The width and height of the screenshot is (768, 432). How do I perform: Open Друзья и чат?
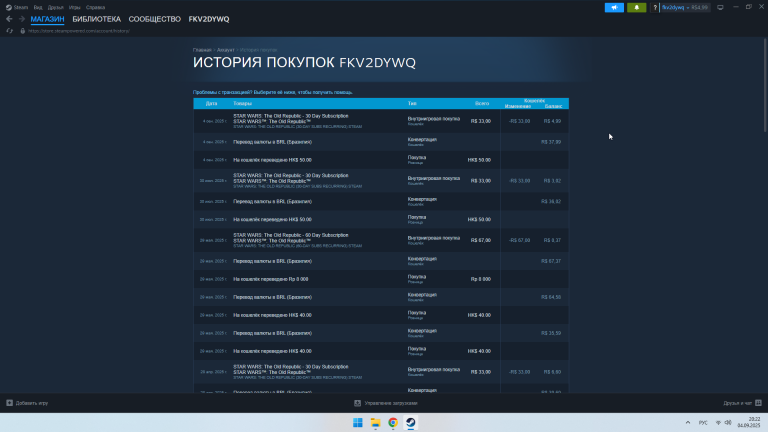pos(738,403)
